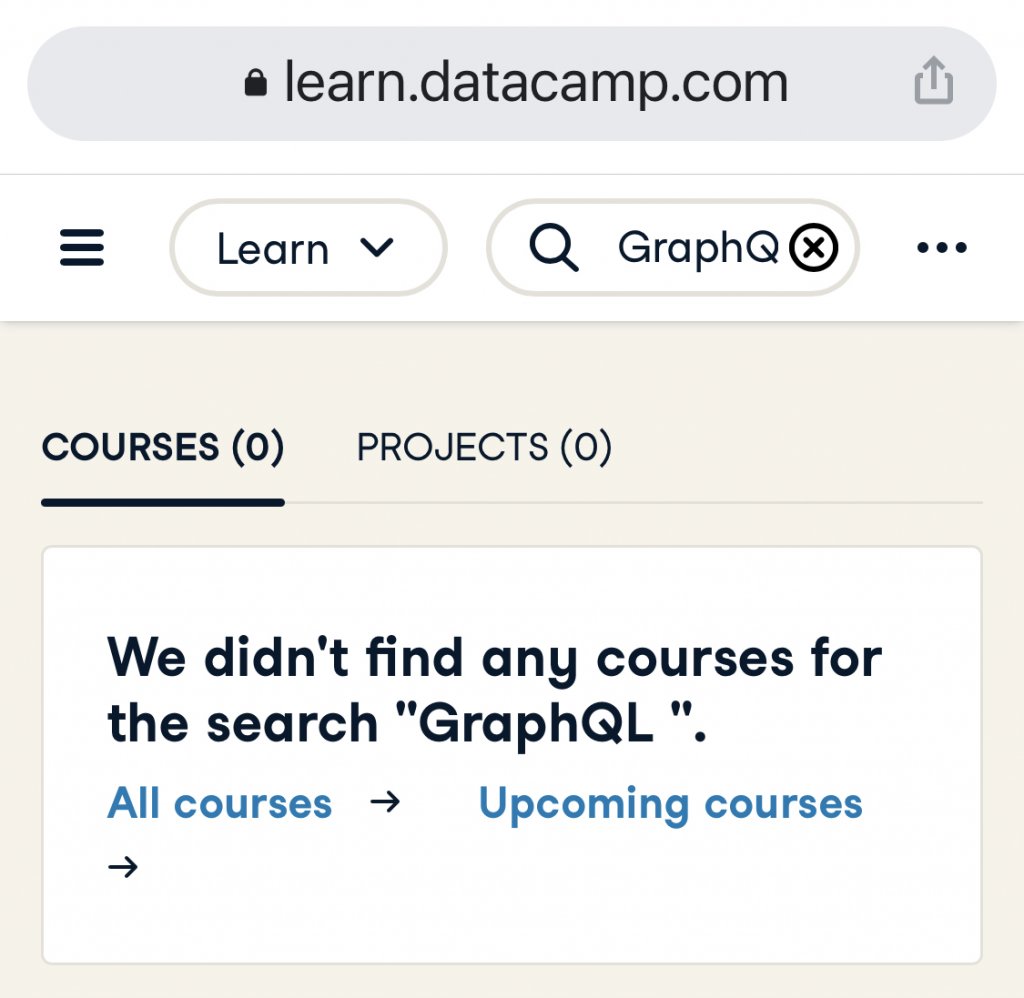Image resolution: width=1024 pixels, height=998 pixels.
Task: Open the hamburger navigation menu
Action: (x=82, y=248)
